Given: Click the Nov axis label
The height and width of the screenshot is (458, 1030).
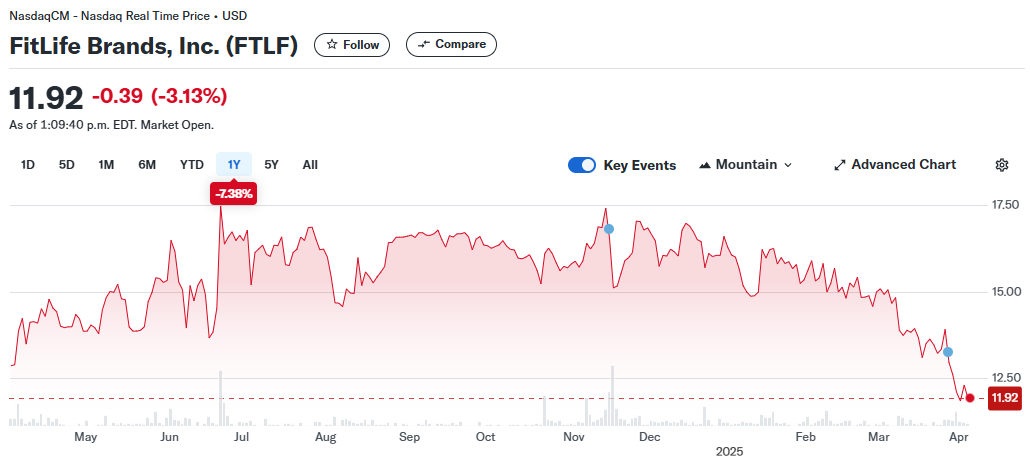Looking at the screenshot, I should point(574,437).
